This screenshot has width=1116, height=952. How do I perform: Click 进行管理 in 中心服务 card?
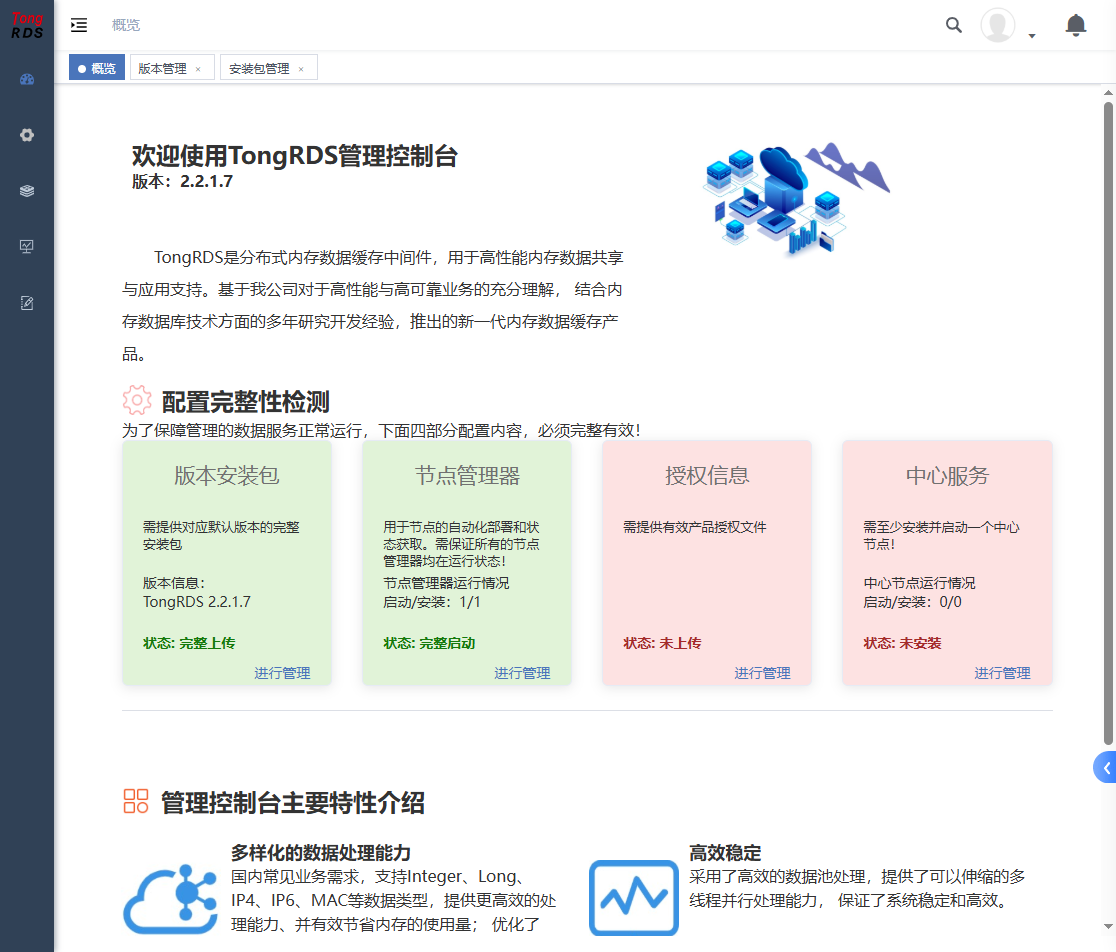point(1002,673)
